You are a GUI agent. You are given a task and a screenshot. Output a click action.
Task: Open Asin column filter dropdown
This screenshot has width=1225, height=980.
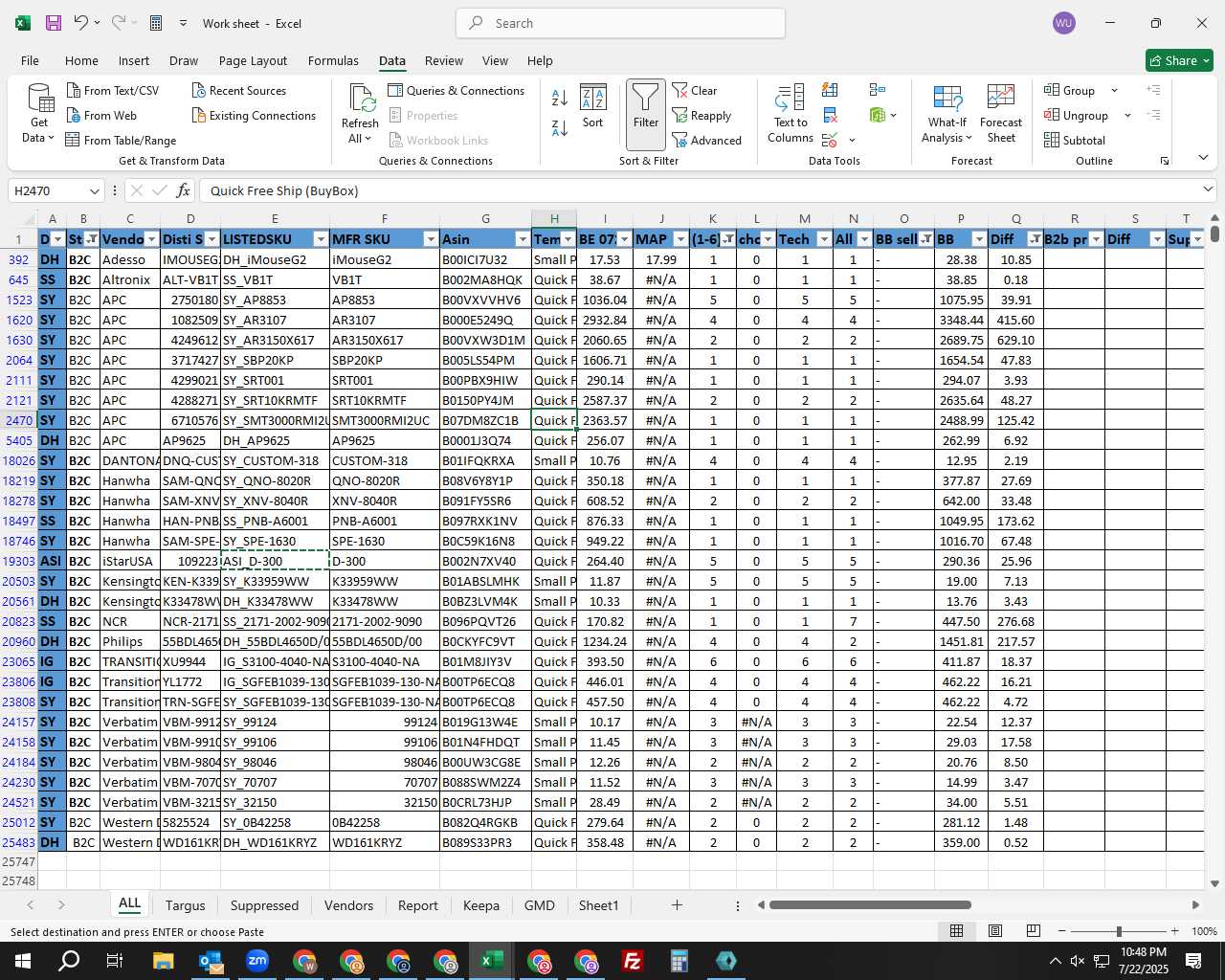pyautogui.click(x=523, y=239)
